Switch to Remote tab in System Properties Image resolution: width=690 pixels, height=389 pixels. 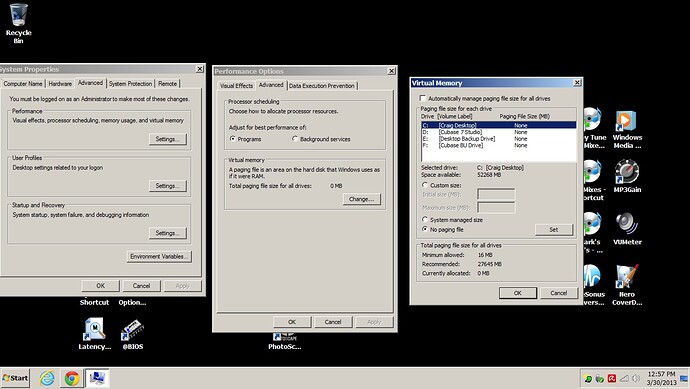[167, 84]
